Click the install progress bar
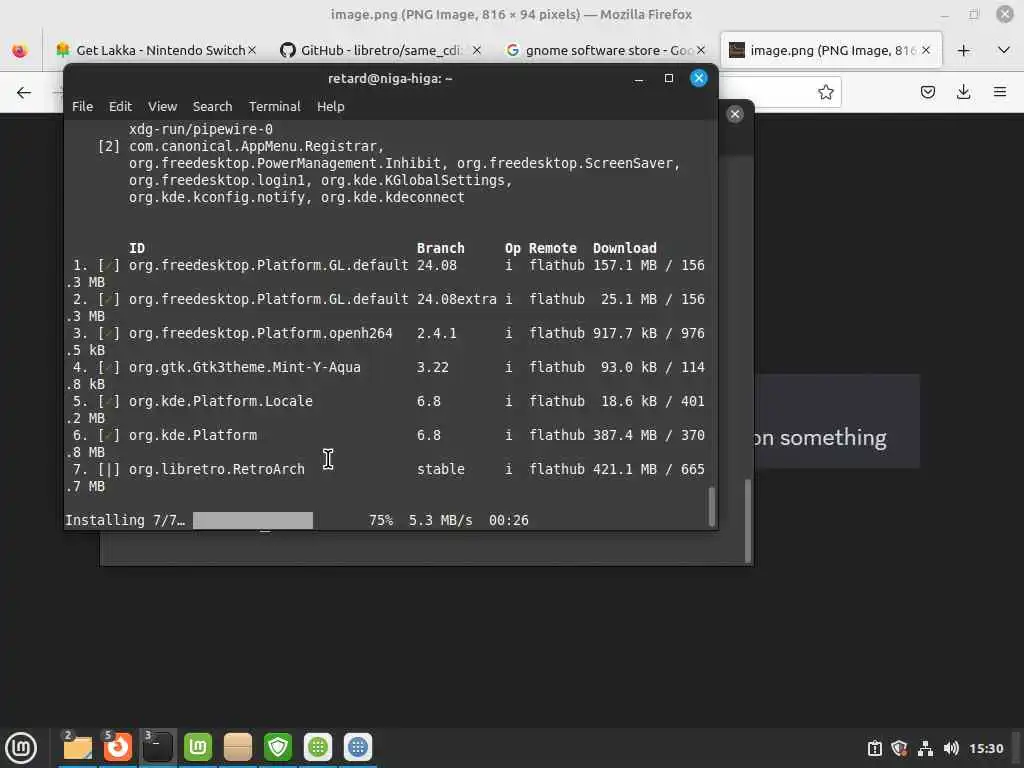This screenshot has width=1024, height=768. [x=253, y=520]
